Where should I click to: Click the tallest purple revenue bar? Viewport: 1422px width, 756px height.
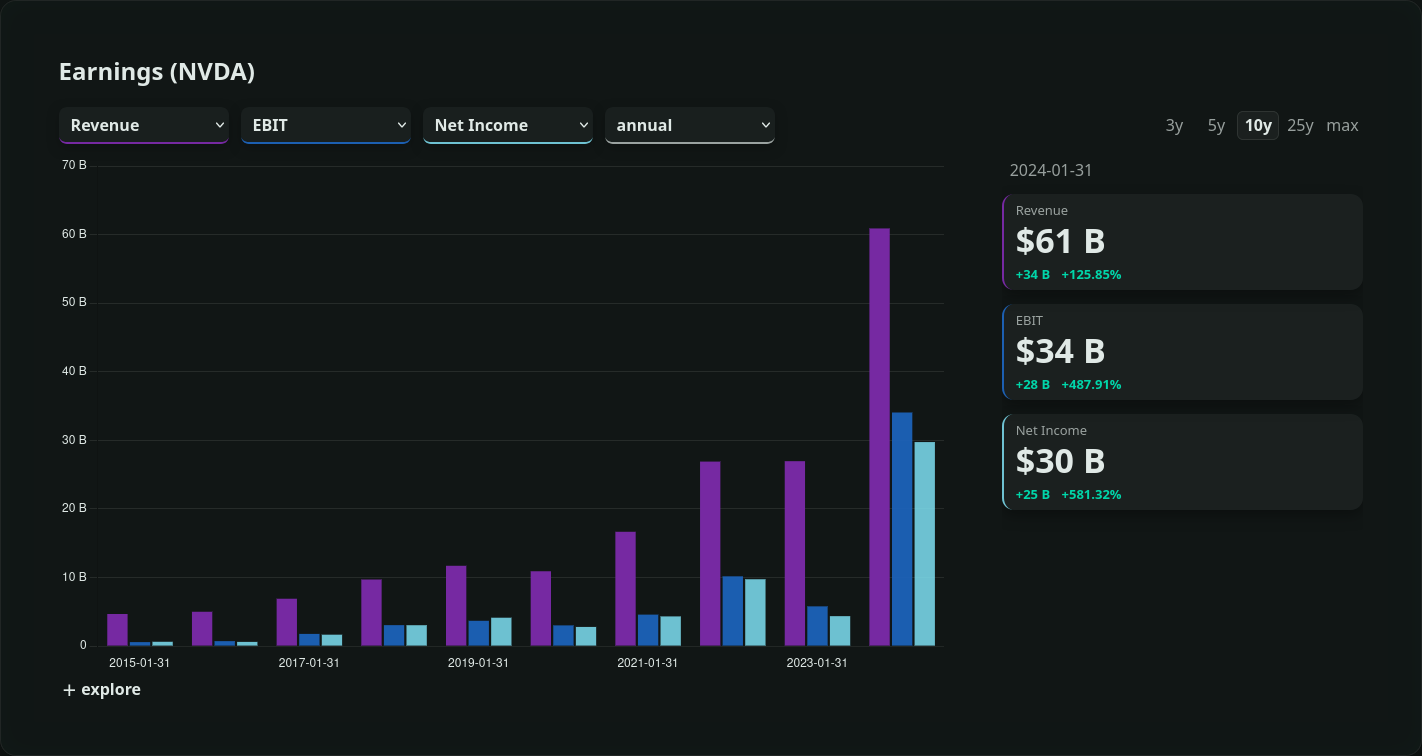coord(879,440)
